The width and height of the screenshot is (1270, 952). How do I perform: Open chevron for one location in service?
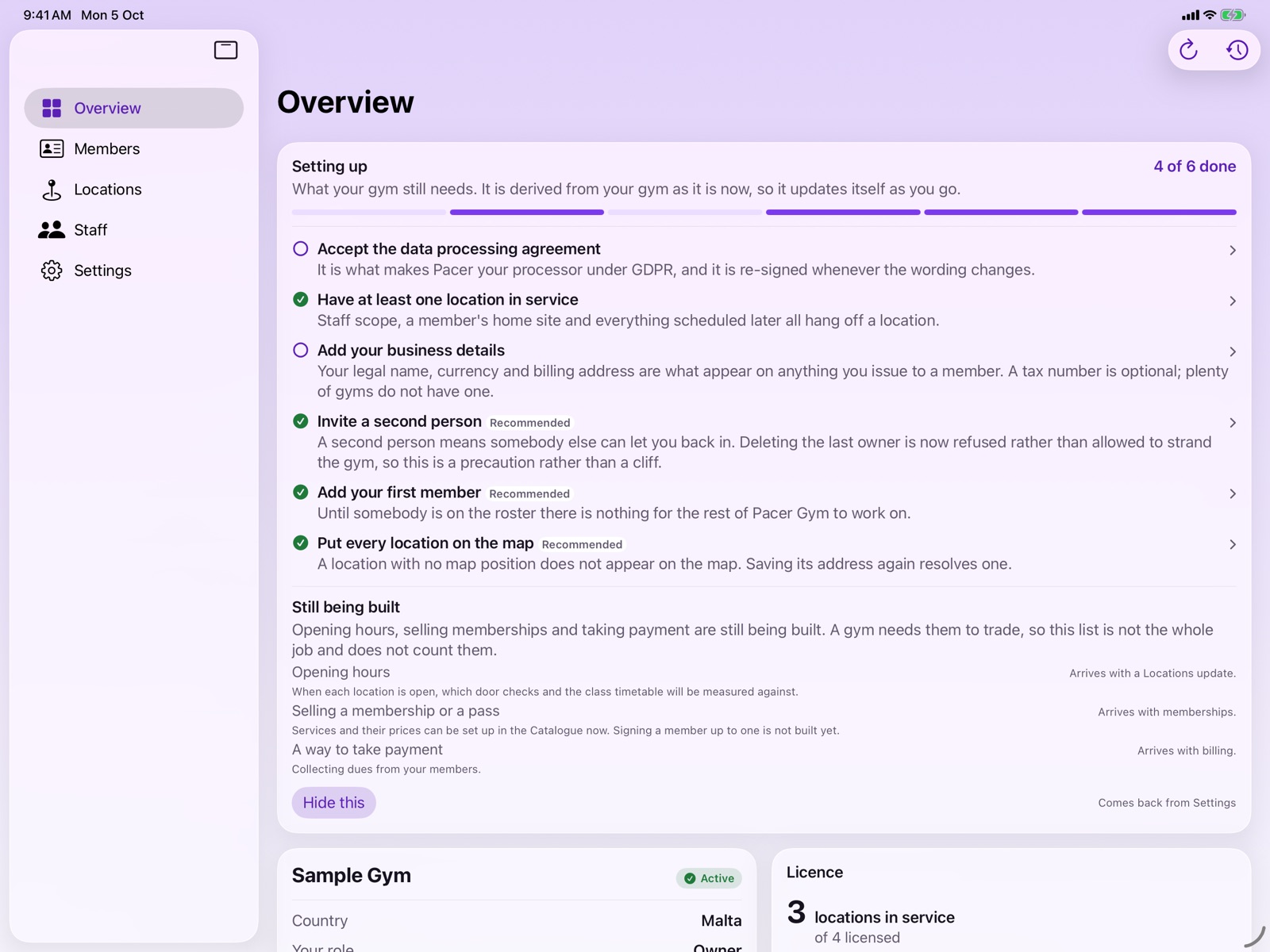click(1232, 301)
